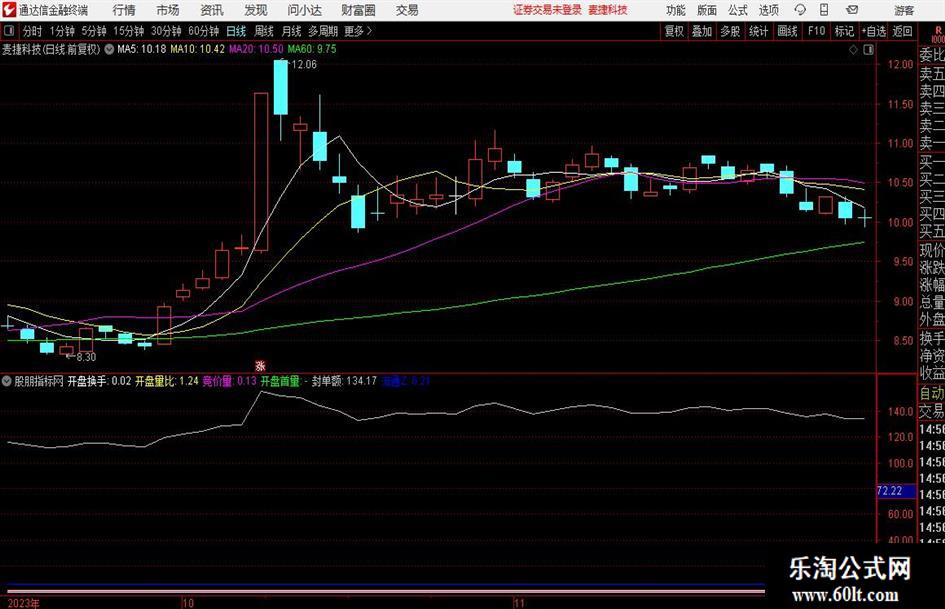Open the 行情 menu
945x609 pixels.
[124, 10]
